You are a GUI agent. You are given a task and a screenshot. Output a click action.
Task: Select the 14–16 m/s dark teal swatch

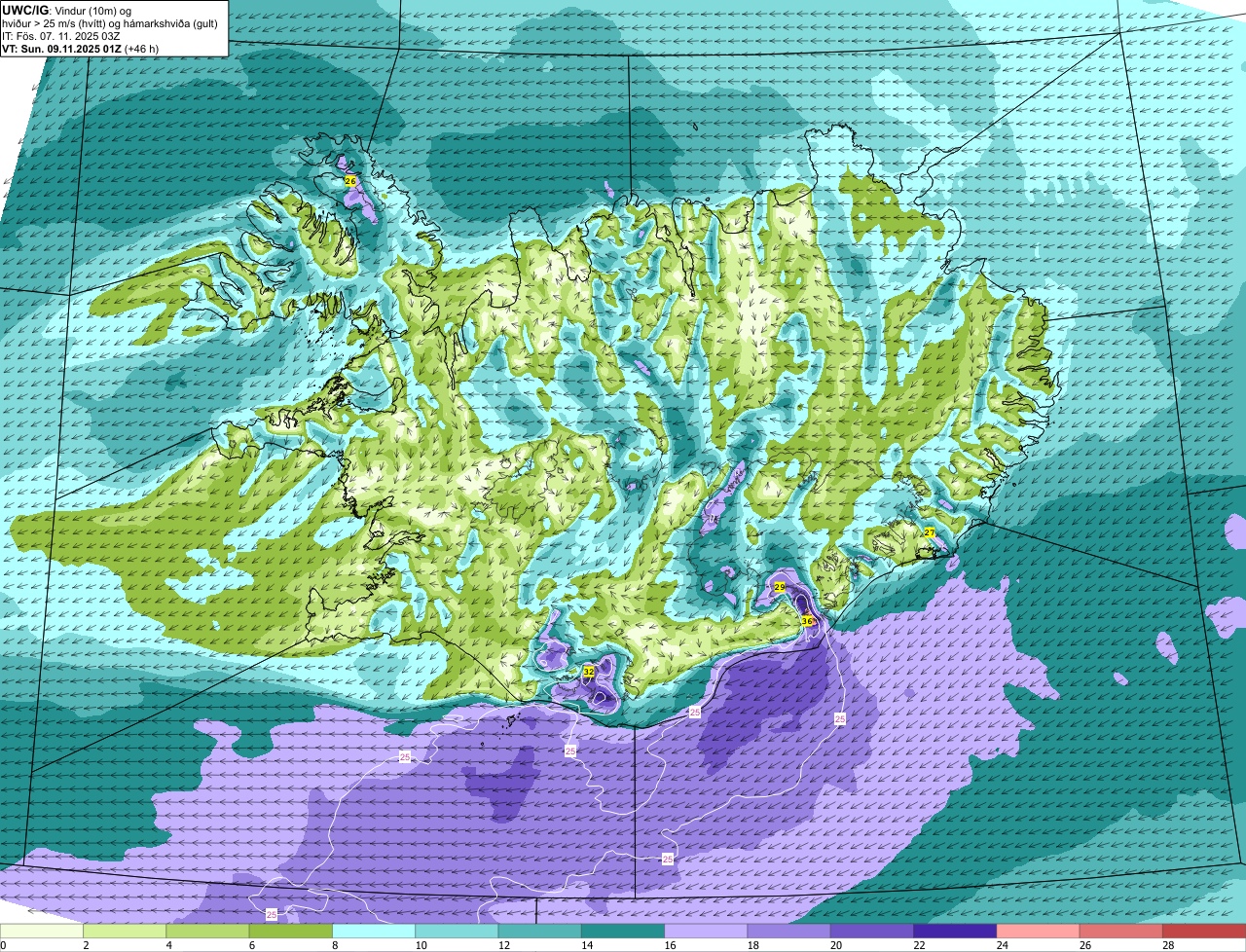623,932
